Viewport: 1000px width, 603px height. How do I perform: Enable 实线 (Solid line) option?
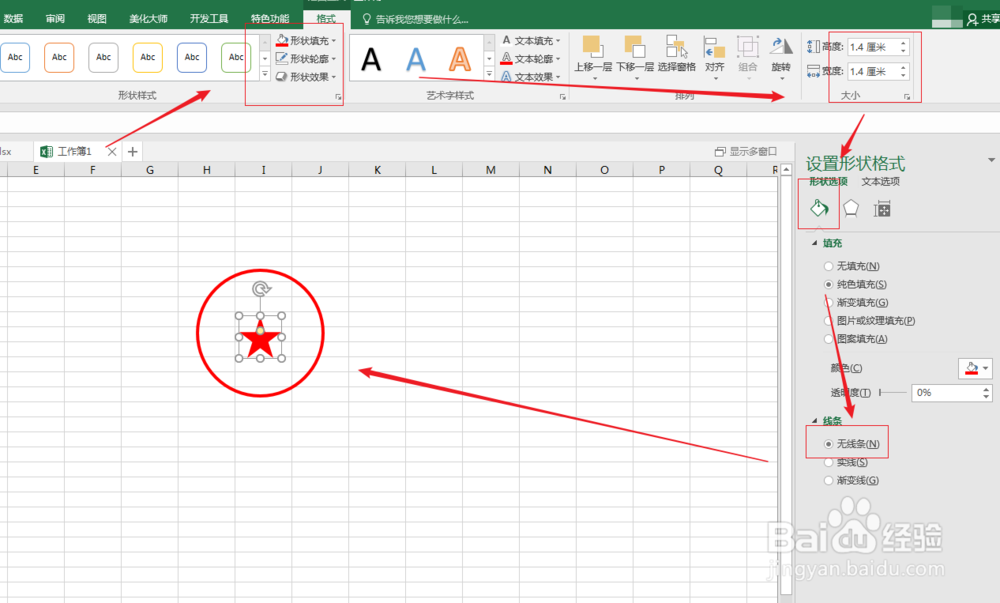(x=847, y=461)
